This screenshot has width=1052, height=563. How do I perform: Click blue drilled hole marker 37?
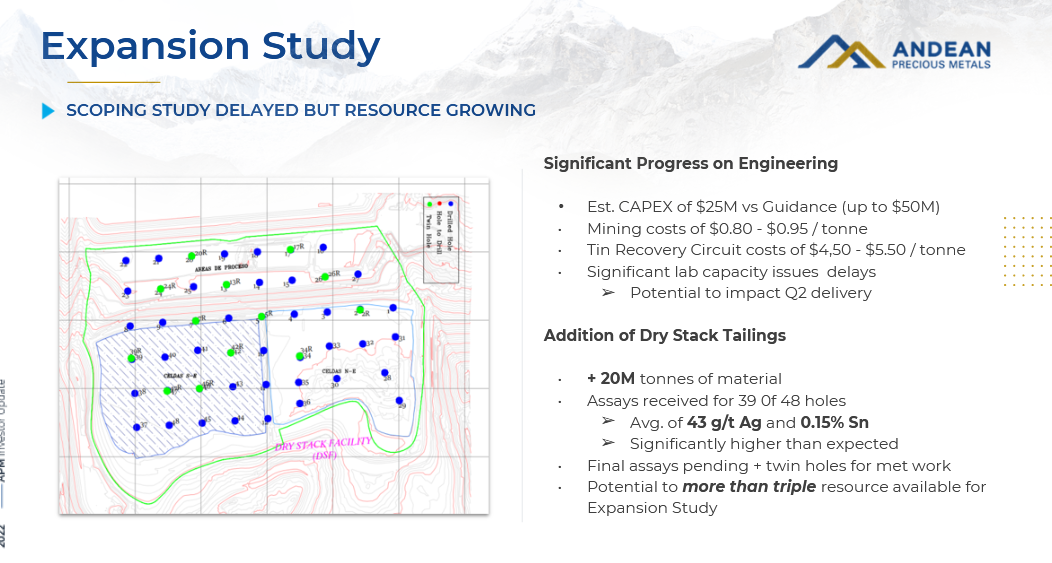coord(136,427)
